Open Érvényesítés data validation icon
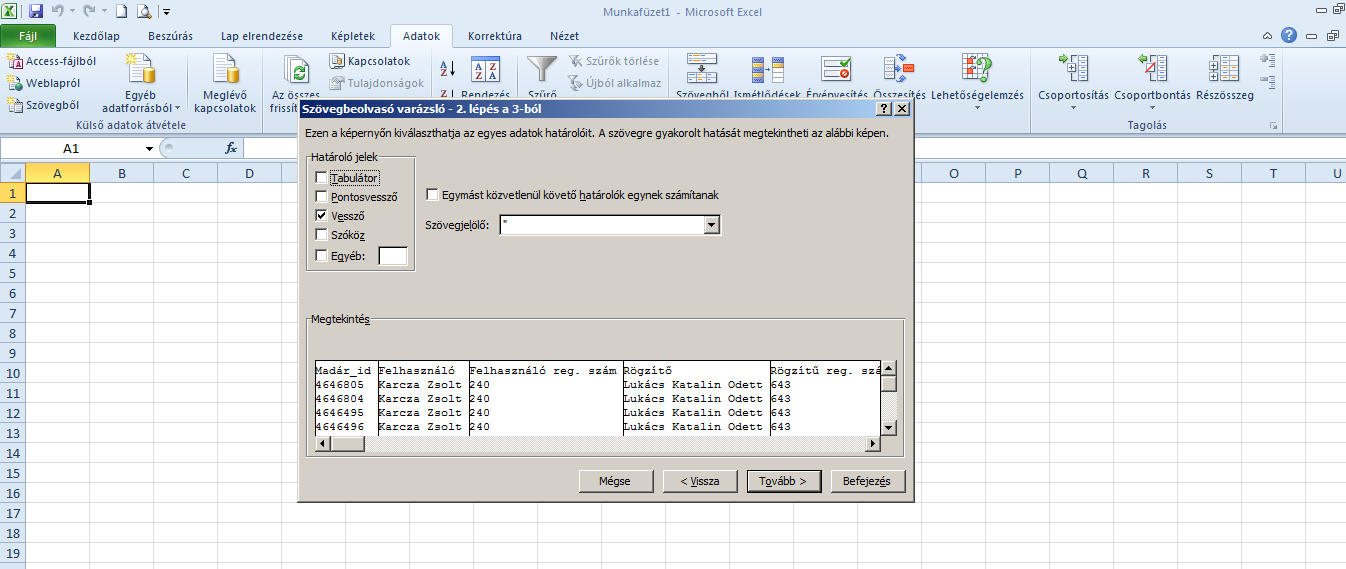 point(836,70)
